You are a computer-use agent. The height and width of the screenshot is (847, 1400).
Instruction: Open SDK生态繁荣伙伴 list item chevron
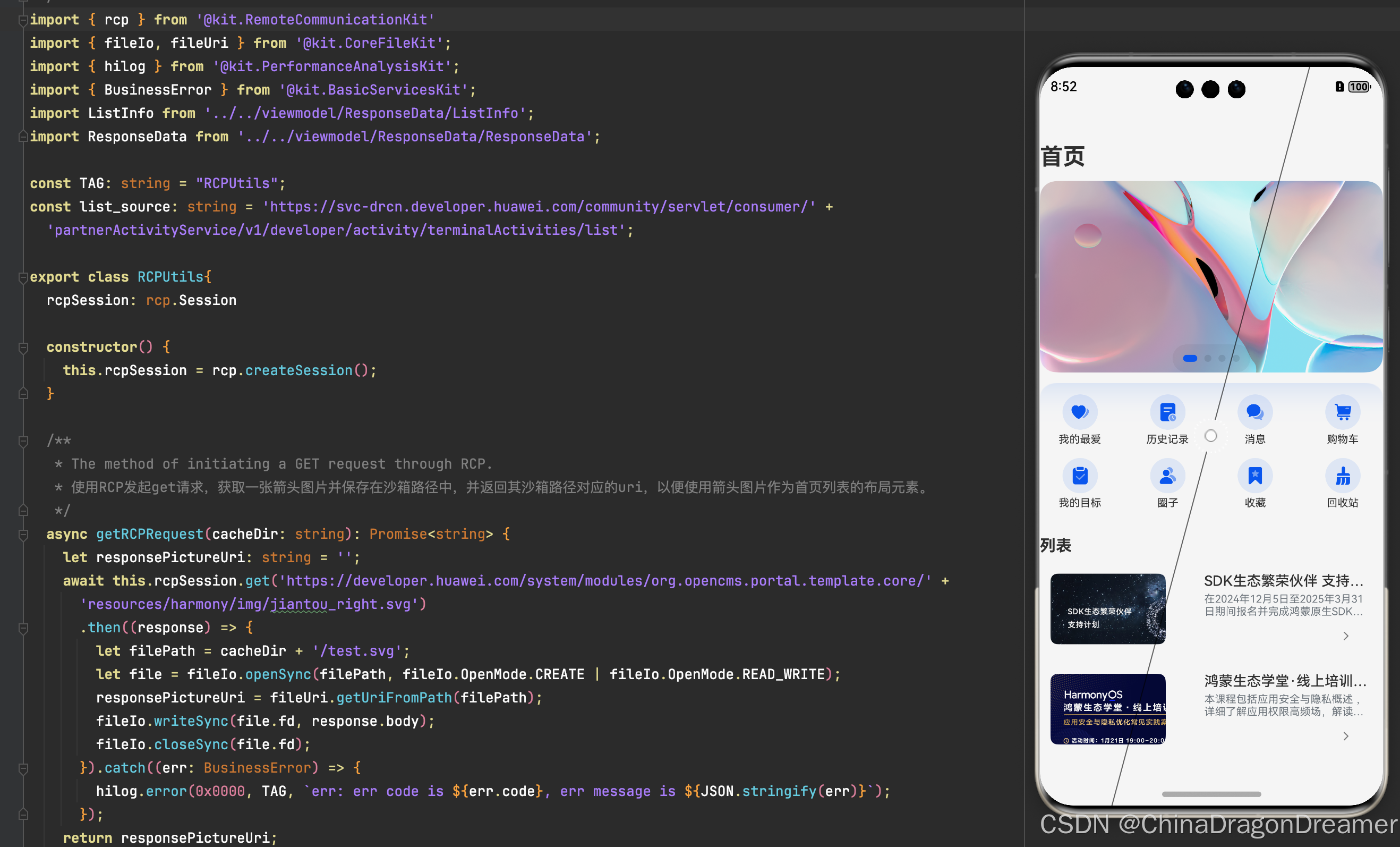click(x=1345, y=636)
